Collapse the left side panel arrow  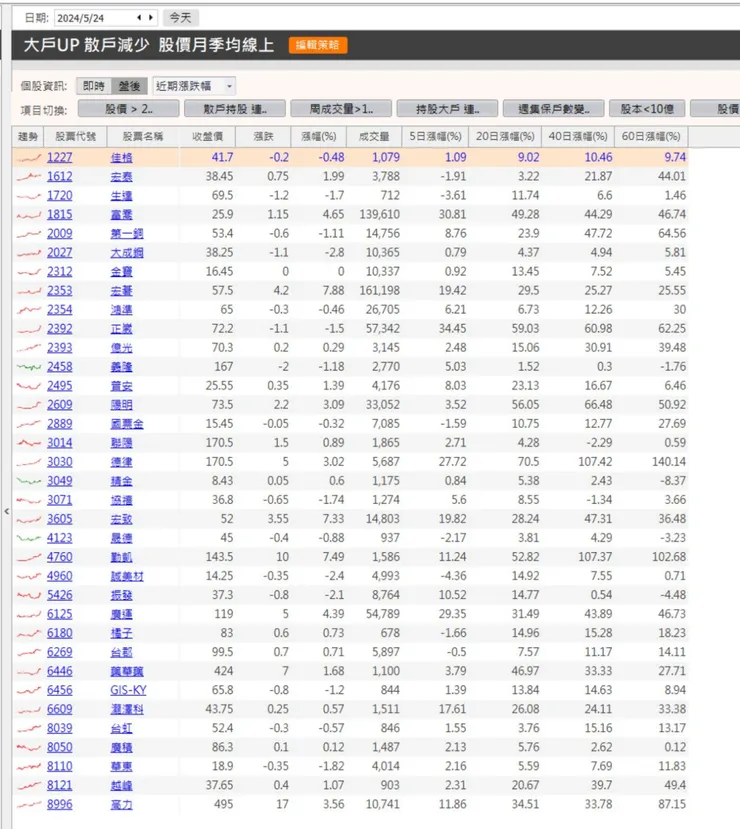coord(6,511)
